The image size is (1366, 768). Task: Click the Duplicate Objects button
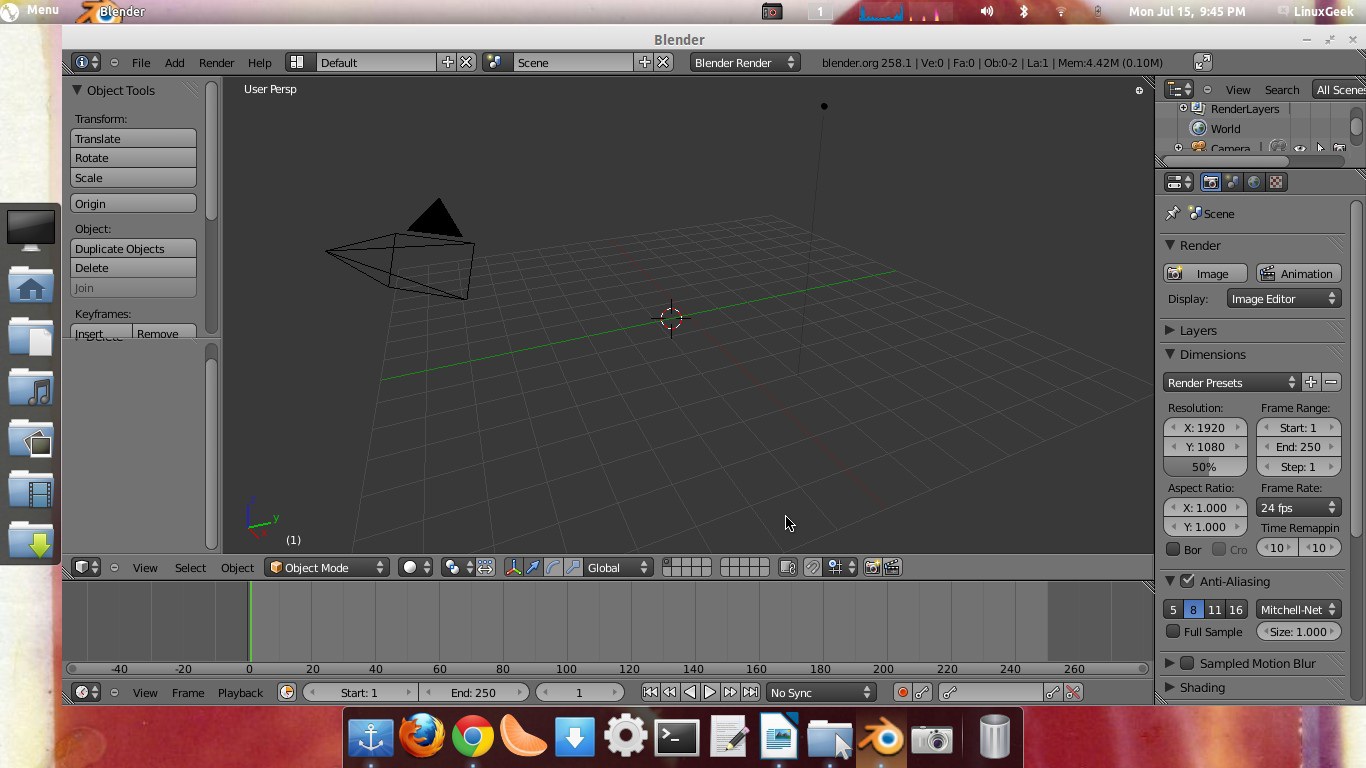(133, 248)
